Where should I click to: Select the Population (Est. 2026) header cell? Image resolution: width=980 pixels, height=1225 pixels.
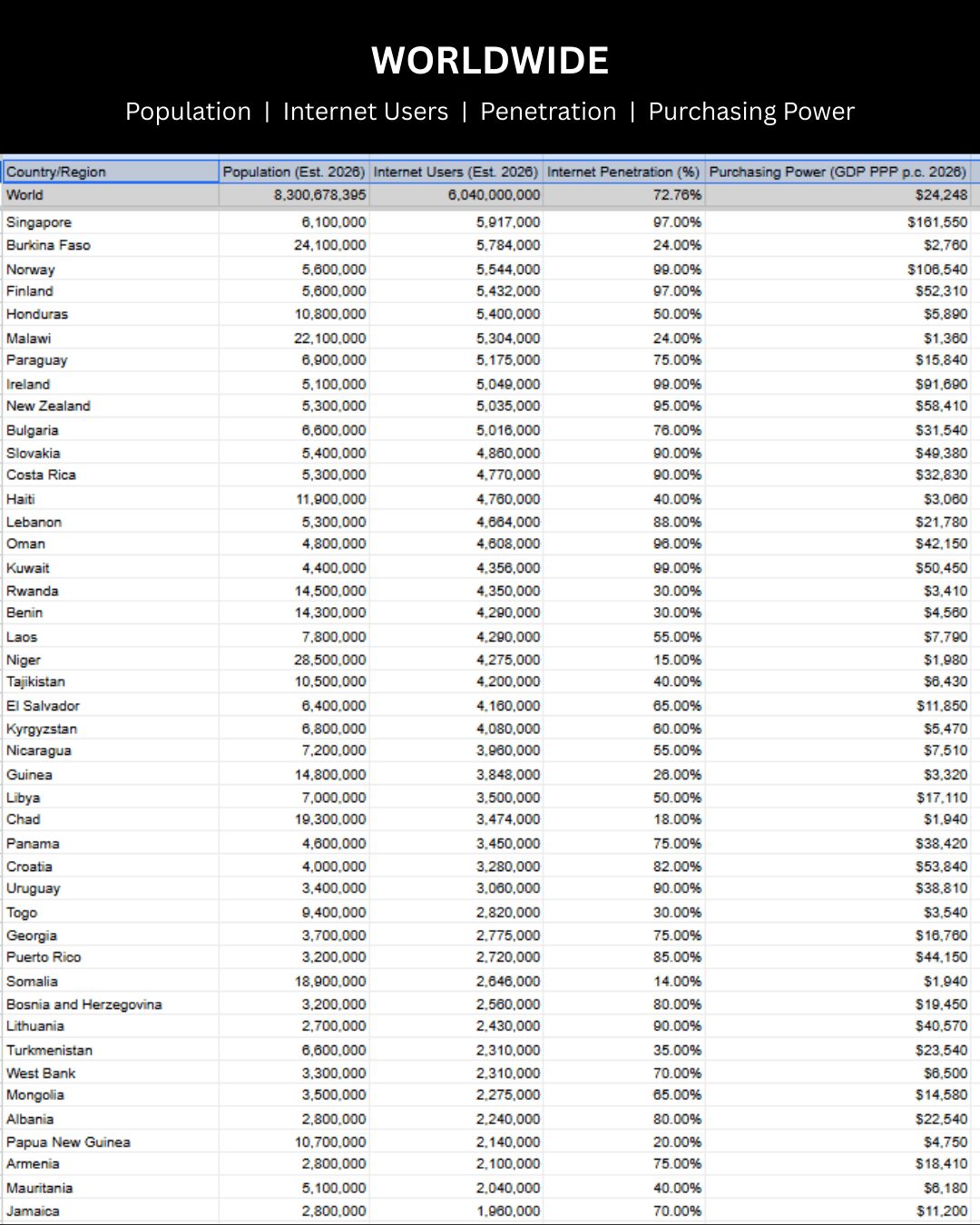[294, 171]
